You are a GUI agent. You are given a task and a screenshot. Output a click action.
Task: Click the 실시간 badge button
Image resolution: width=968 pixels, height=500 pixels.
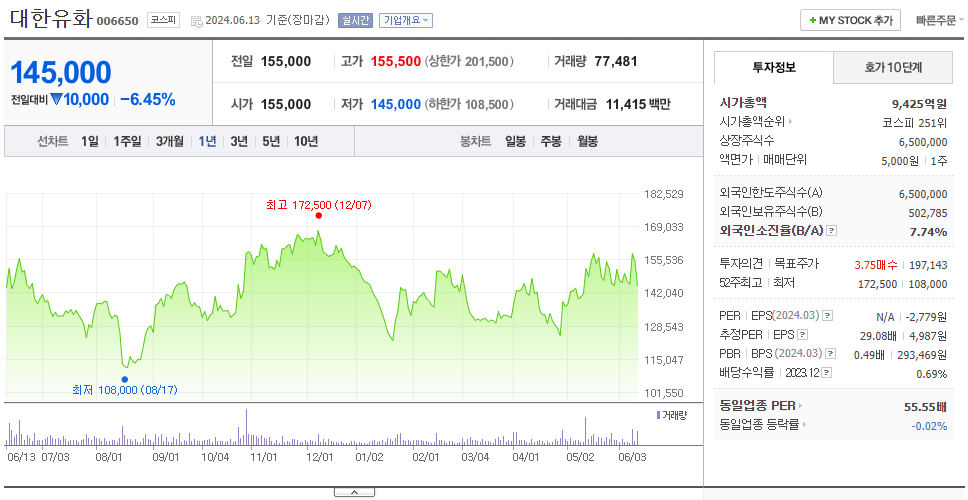tap(355, 20)
